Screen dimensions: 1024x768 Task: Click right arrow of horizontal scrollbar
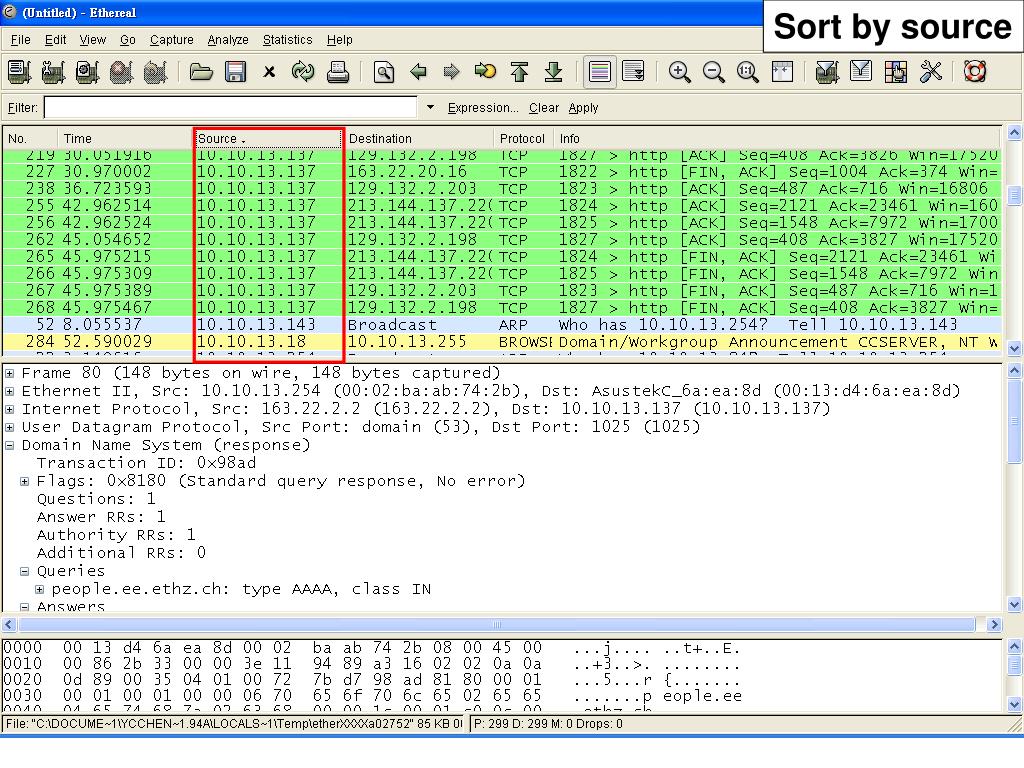pos(994,625)
